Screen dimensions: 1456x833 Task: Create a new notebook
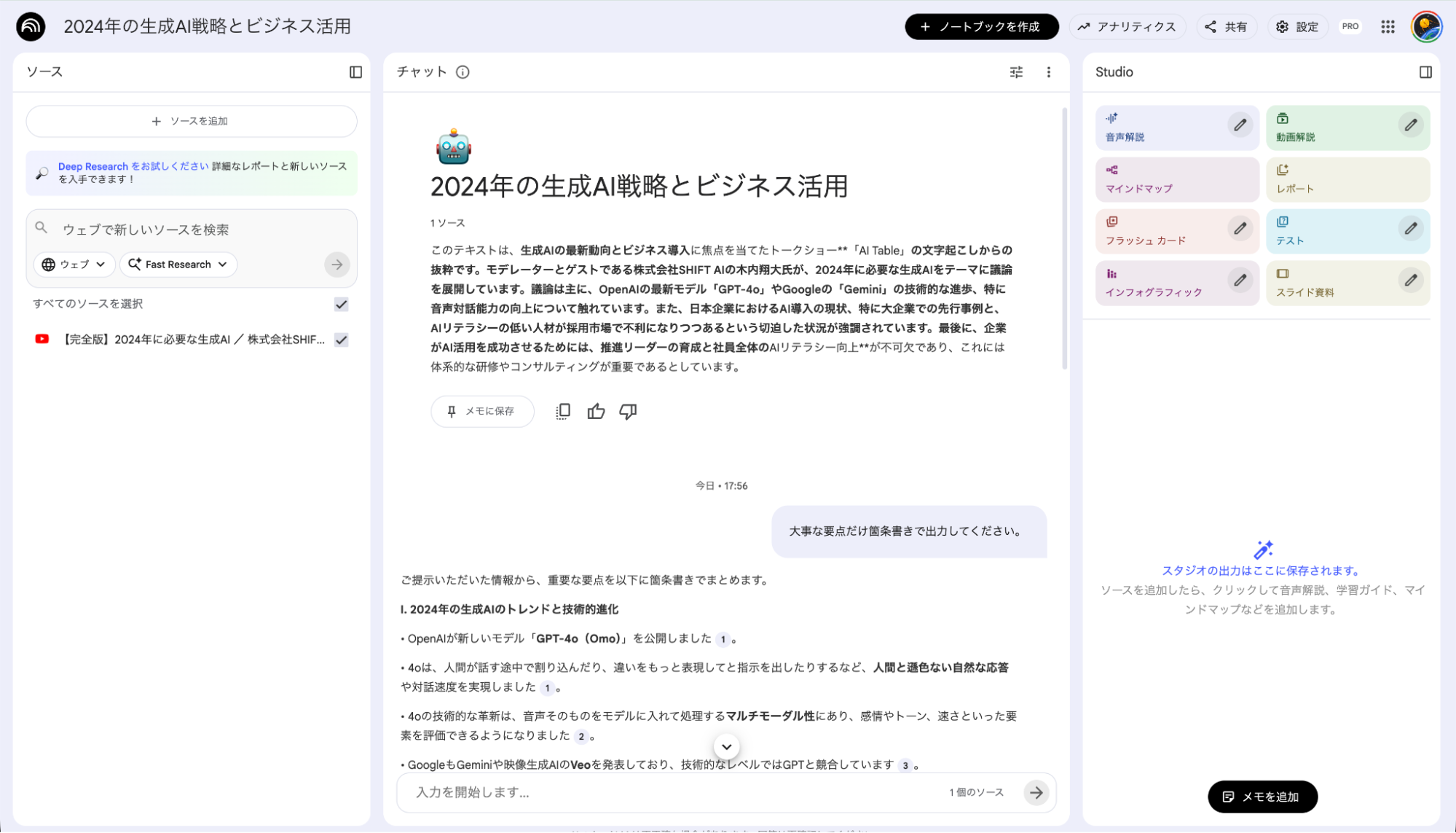pyautogui.click(x=981, y=26)
